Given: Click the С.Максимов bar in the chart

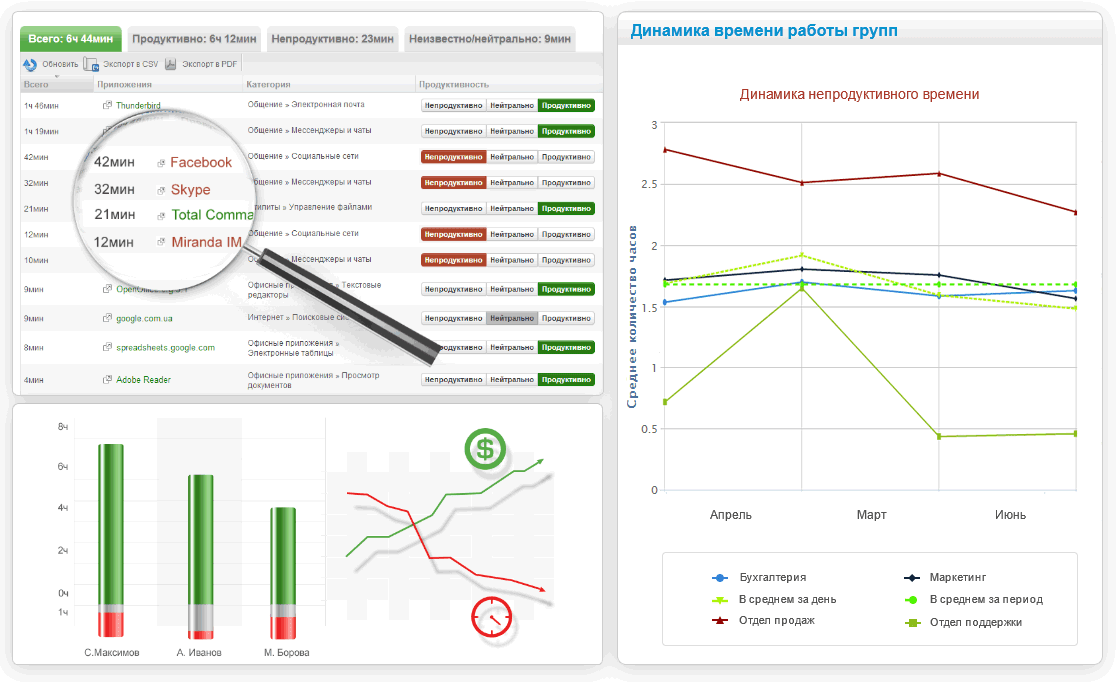Looking at the screenshot, I should point(111,540).
